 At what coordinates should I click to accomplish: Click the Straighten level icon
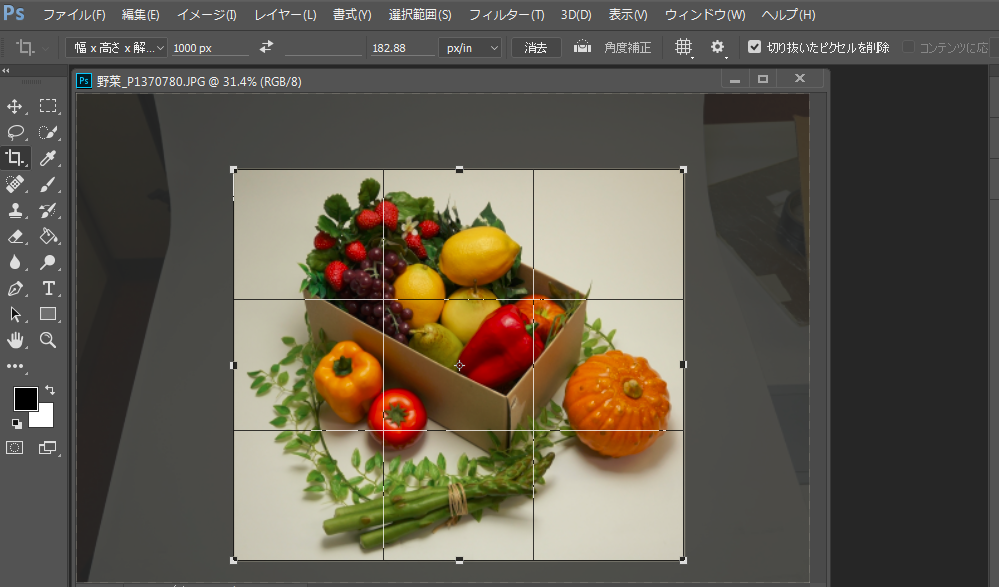pos(582,47)
